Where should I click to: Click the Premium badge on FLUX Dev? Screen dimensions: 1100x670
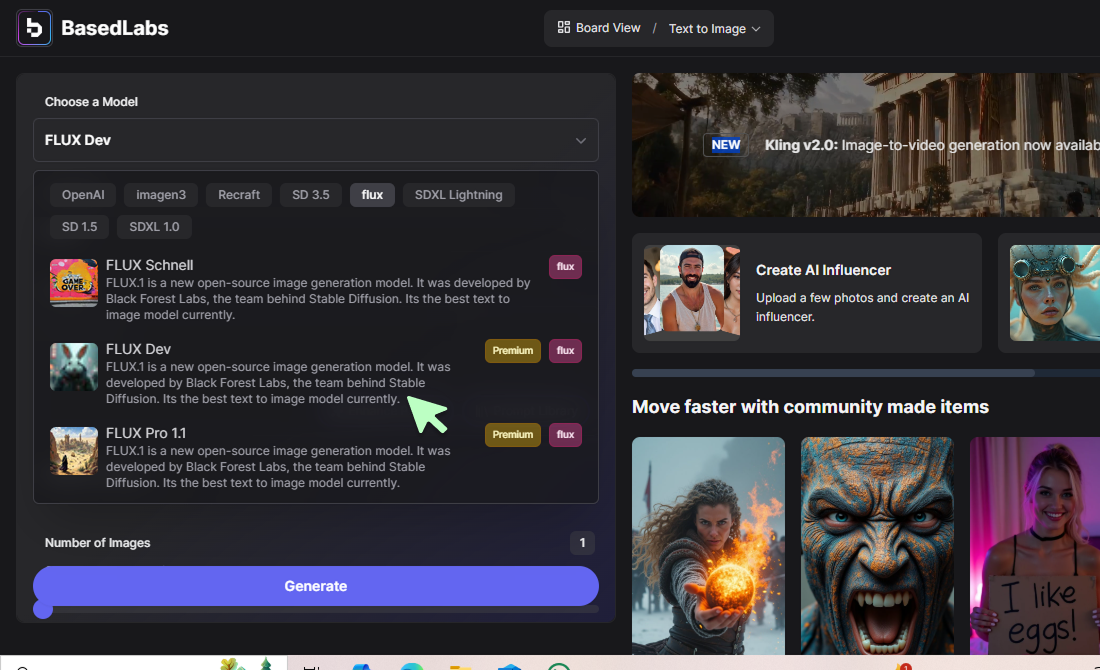click(x=513, y=351)
